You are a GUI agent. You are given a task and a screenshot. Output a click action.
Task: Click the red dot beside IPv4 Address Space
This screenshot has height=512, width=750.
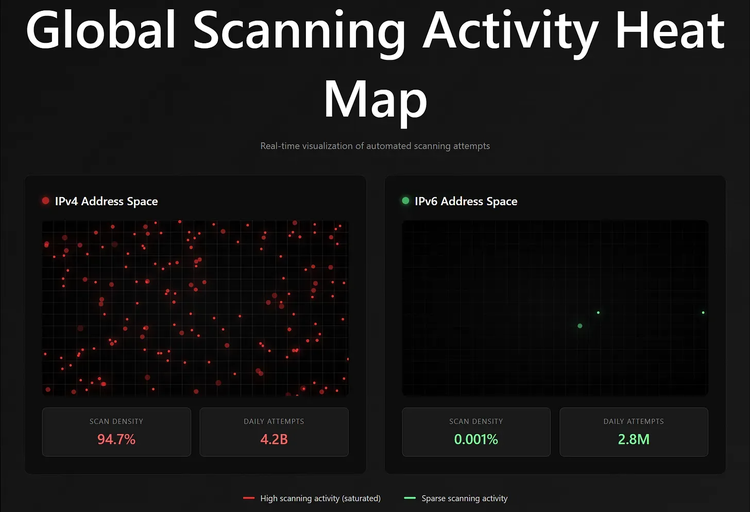pyautogui.click(x=45, y=201)
